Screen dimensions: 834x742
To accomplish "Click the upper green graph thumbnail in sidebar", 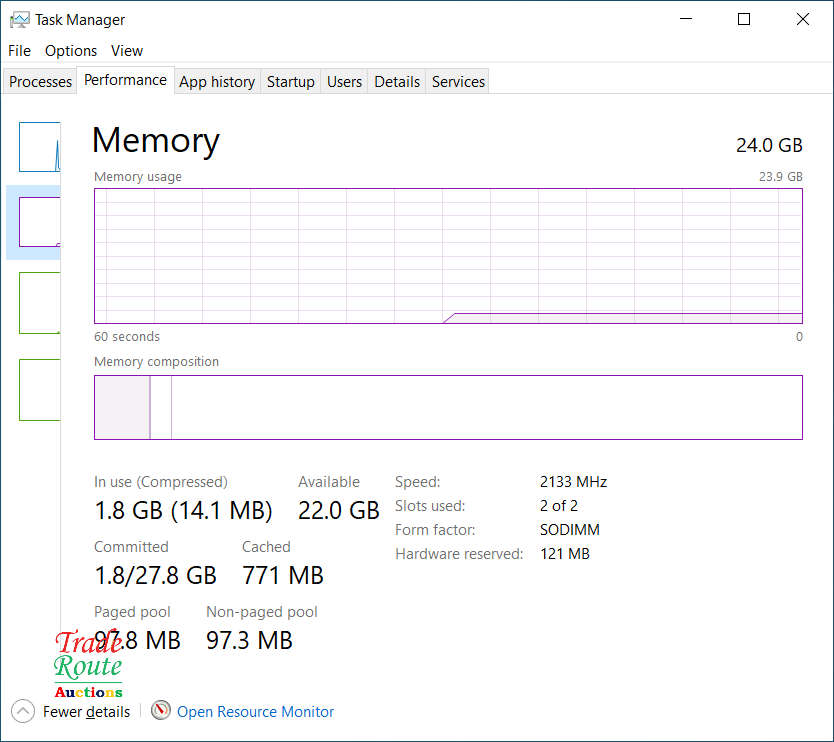I will 40,302.
